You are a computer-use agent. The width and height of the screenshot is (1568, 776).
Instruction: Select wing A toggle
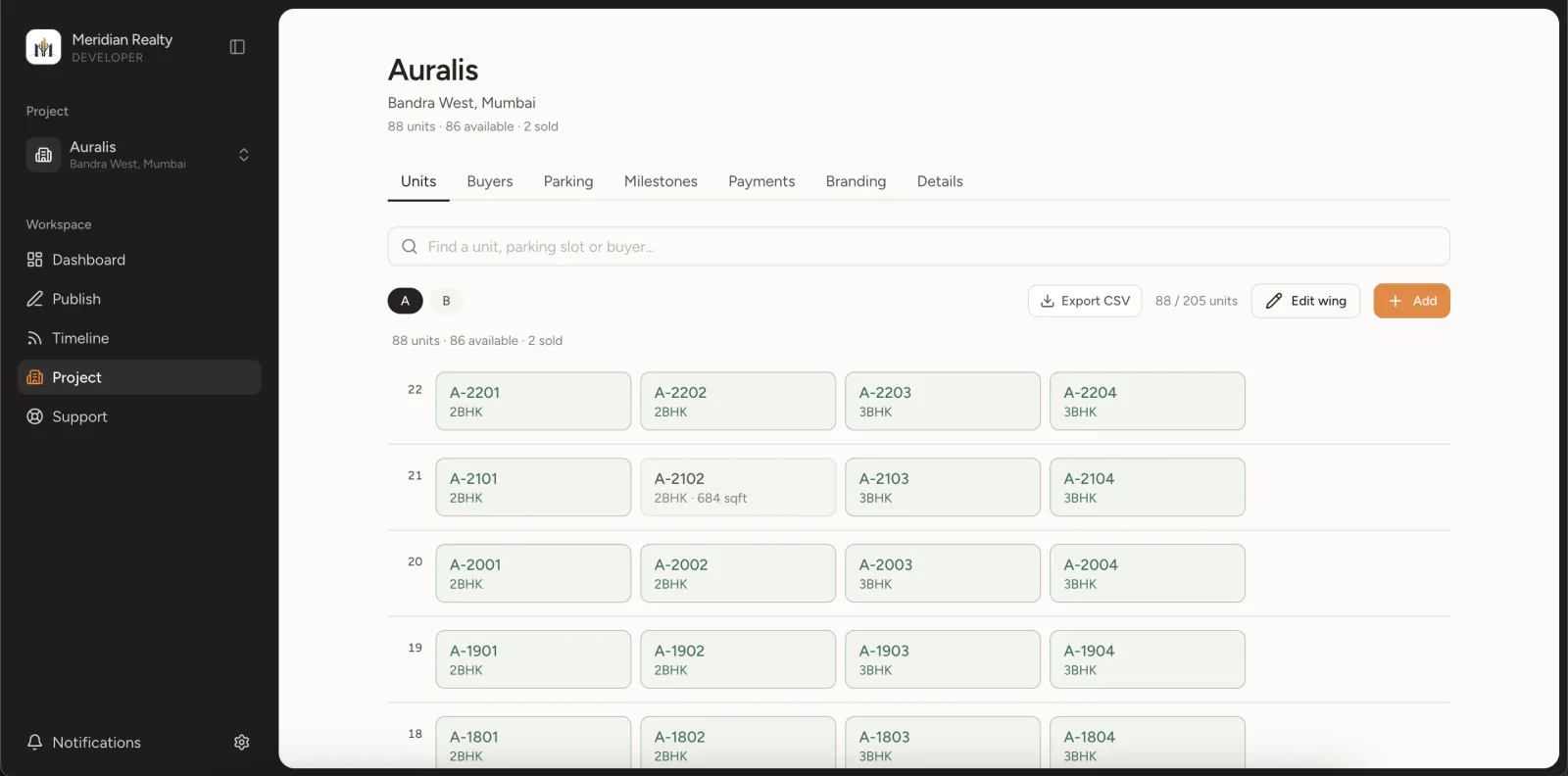coord(405,301)
